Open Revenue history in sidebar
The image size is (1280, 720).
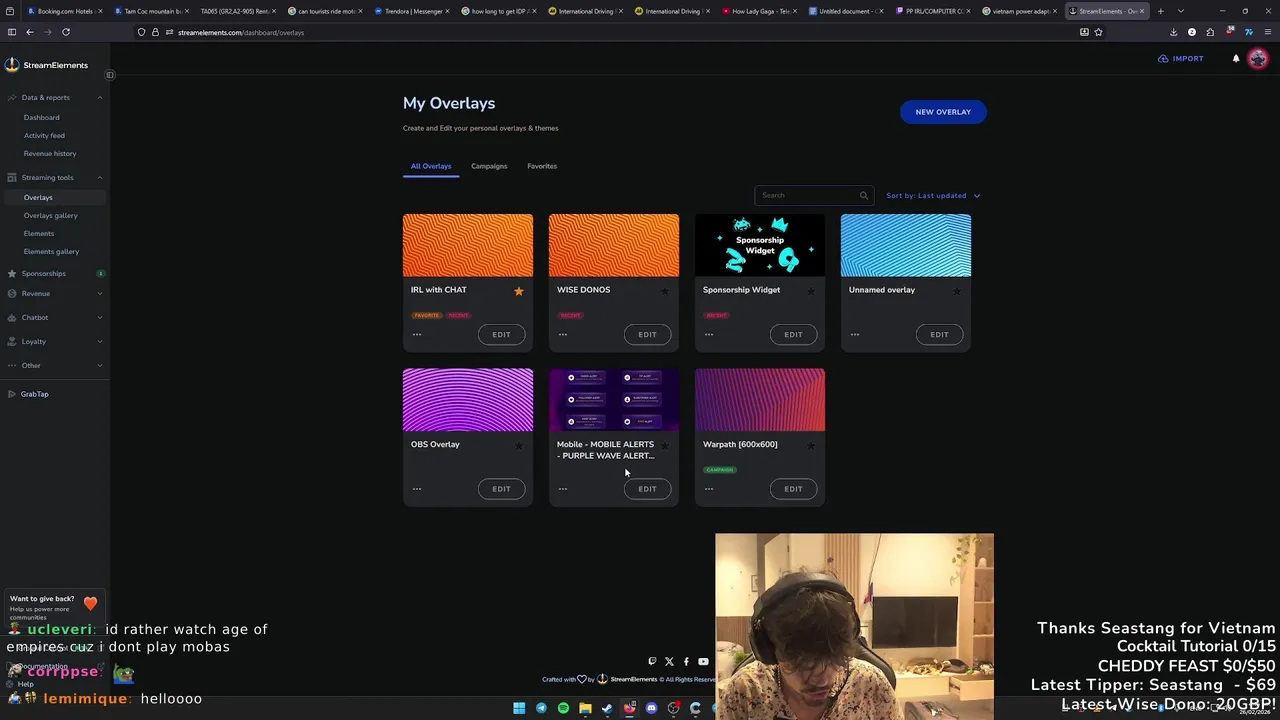click(50, 154)
